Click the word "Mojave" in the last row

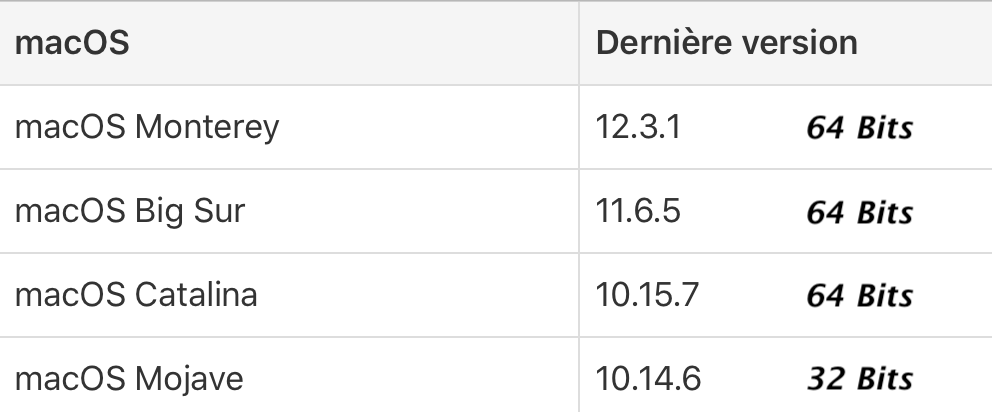click(x=189, y=380)
